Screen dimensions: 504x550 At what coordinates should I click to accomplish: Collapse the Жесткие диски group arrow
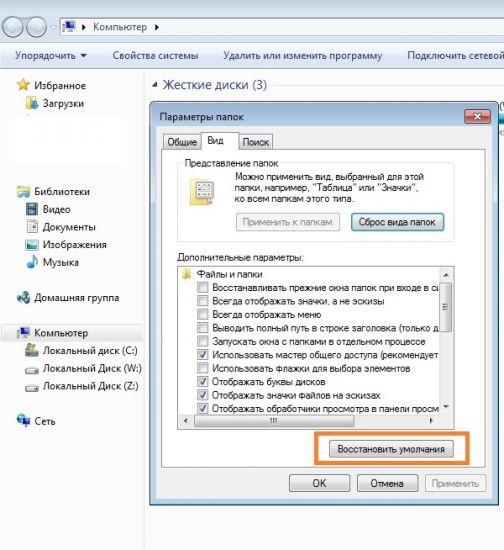click(x=155, y=85)
